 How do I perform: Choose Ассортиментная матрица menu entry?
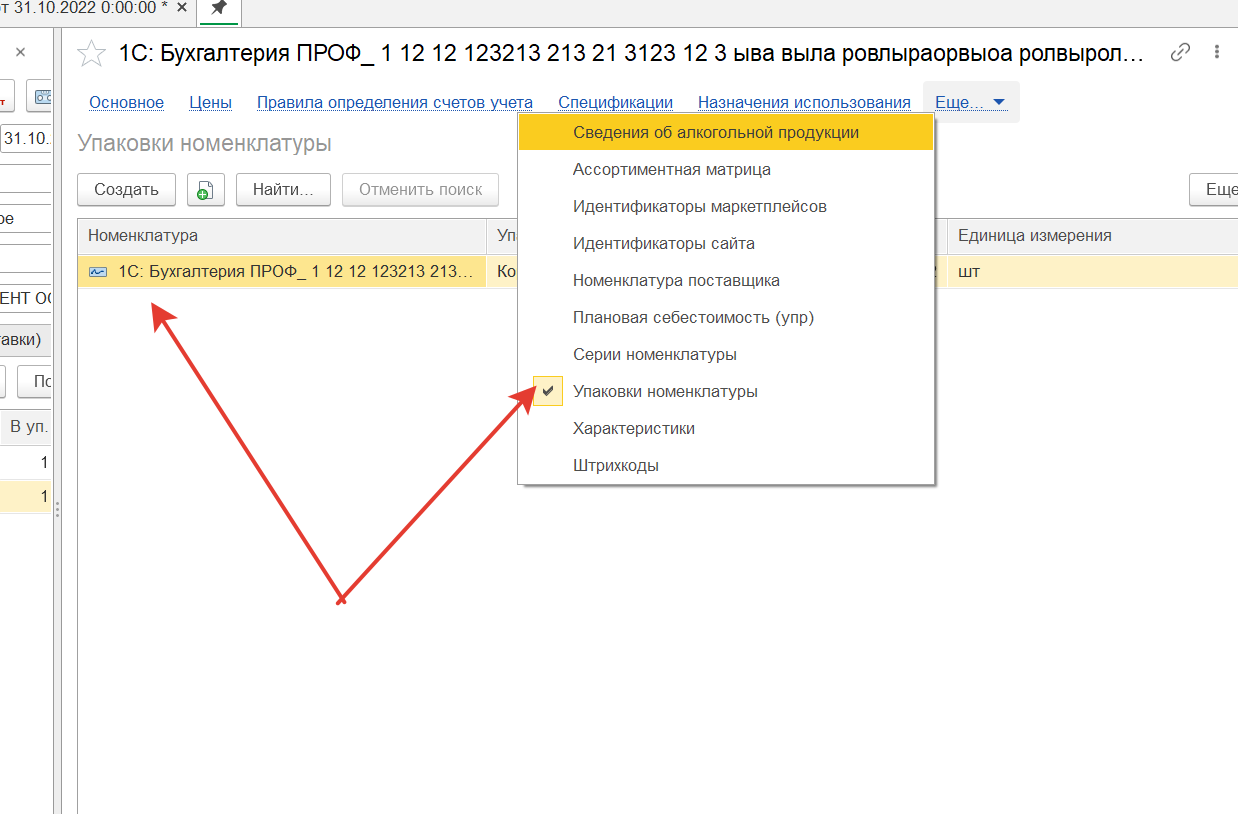tap(726, 169)
